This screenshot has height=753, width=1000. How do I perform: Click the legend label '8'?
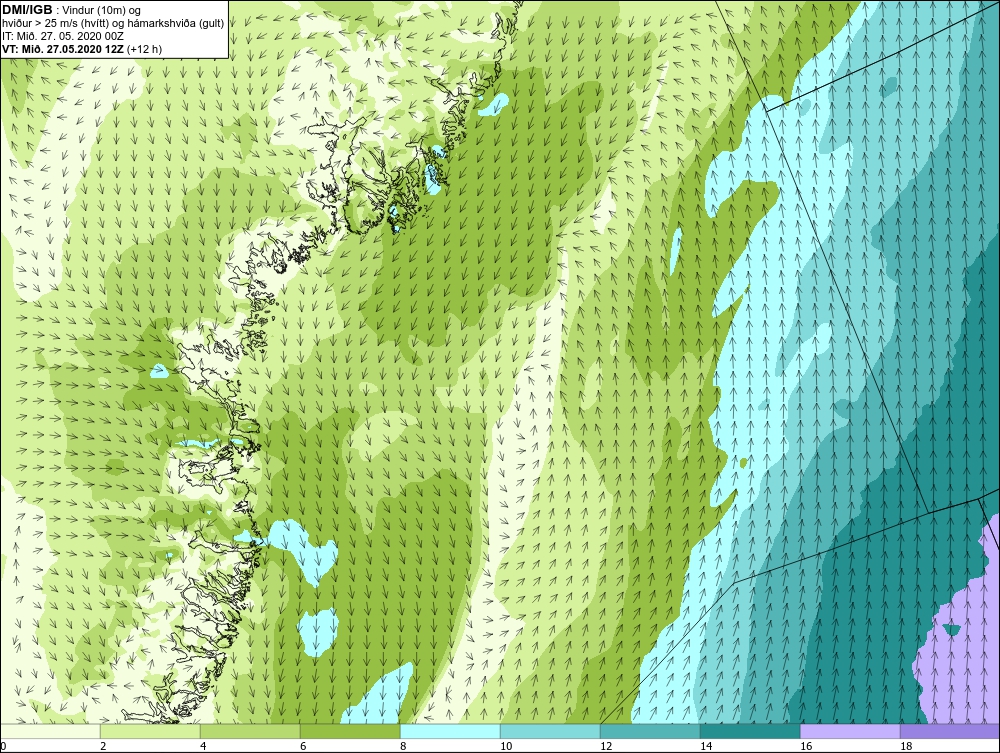coord(403,746)
